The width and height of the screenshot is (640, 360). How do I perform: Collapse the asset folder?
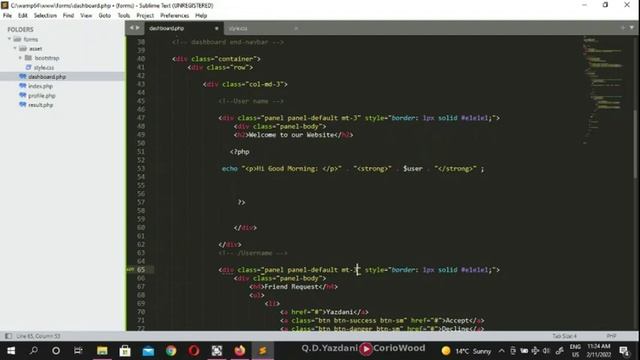pyautogui.click(x=15, y=48)
